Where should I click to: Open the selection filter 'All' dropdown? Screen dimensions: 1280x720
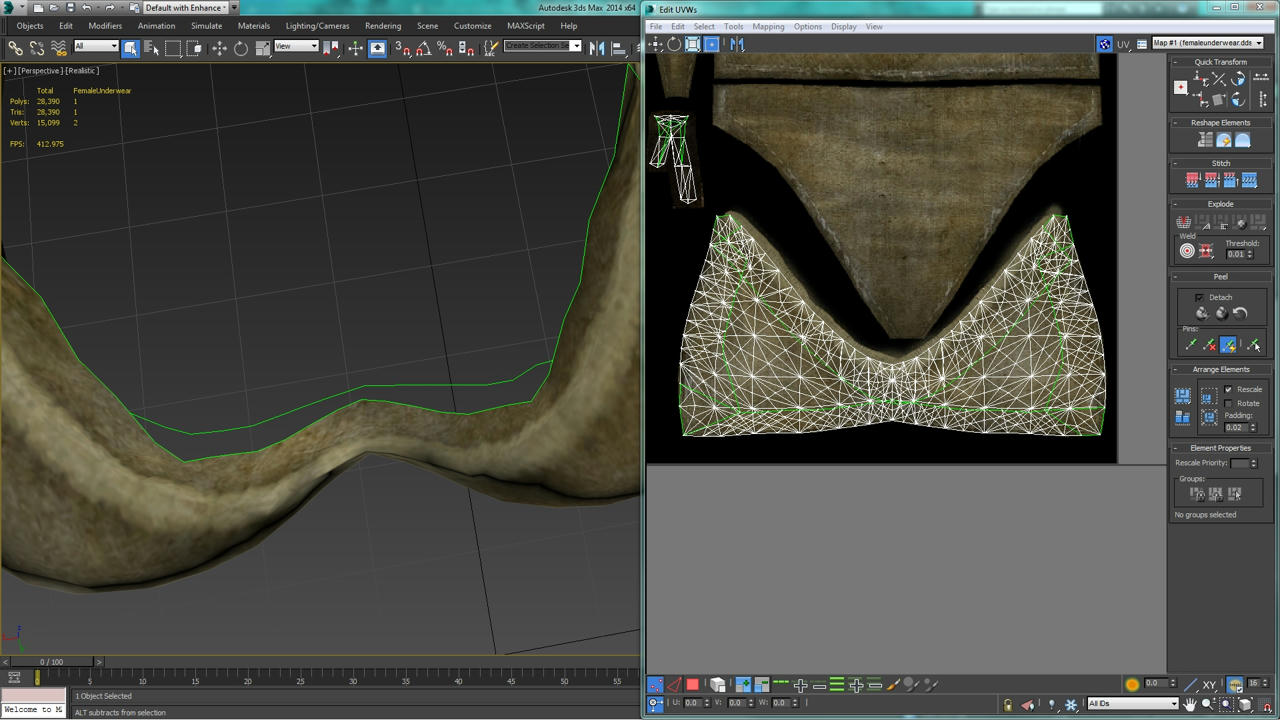(x=96, y=46)
